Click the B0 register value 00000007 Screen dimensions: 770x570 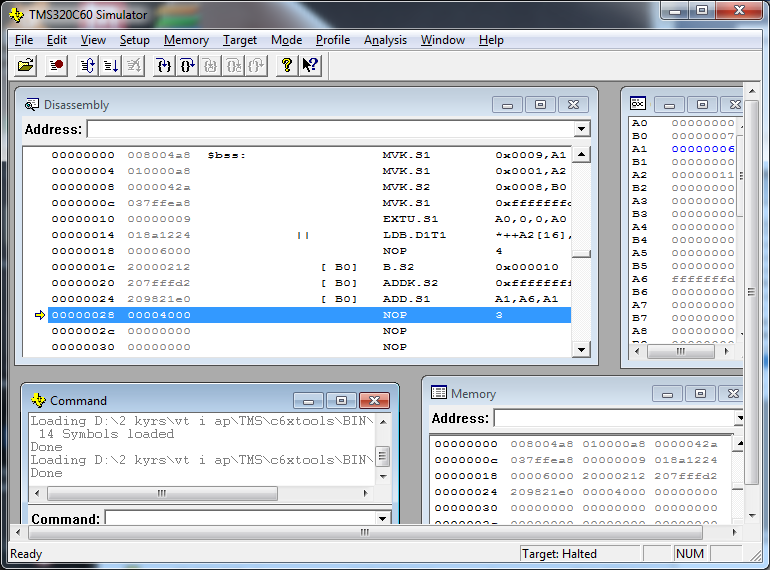[x=703, y=136]
